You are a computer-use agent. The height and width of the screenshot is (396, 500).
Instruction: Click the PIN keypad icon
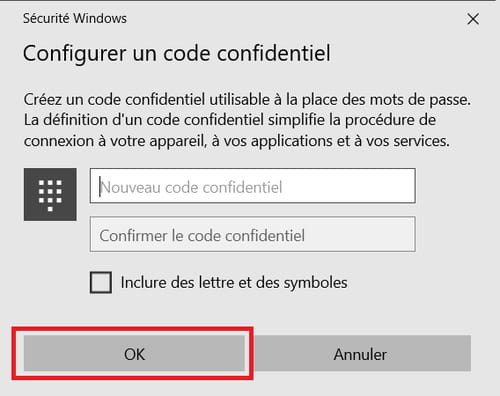(50, 194)
